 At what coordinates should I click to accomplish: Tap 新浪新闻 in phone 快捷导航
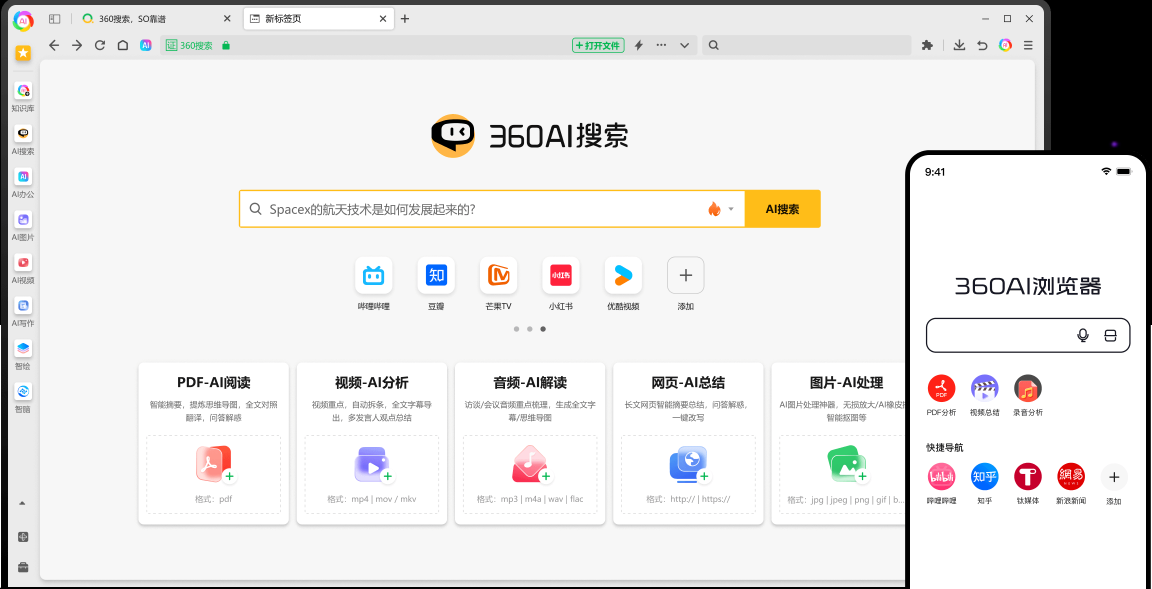coord(1071,484)
